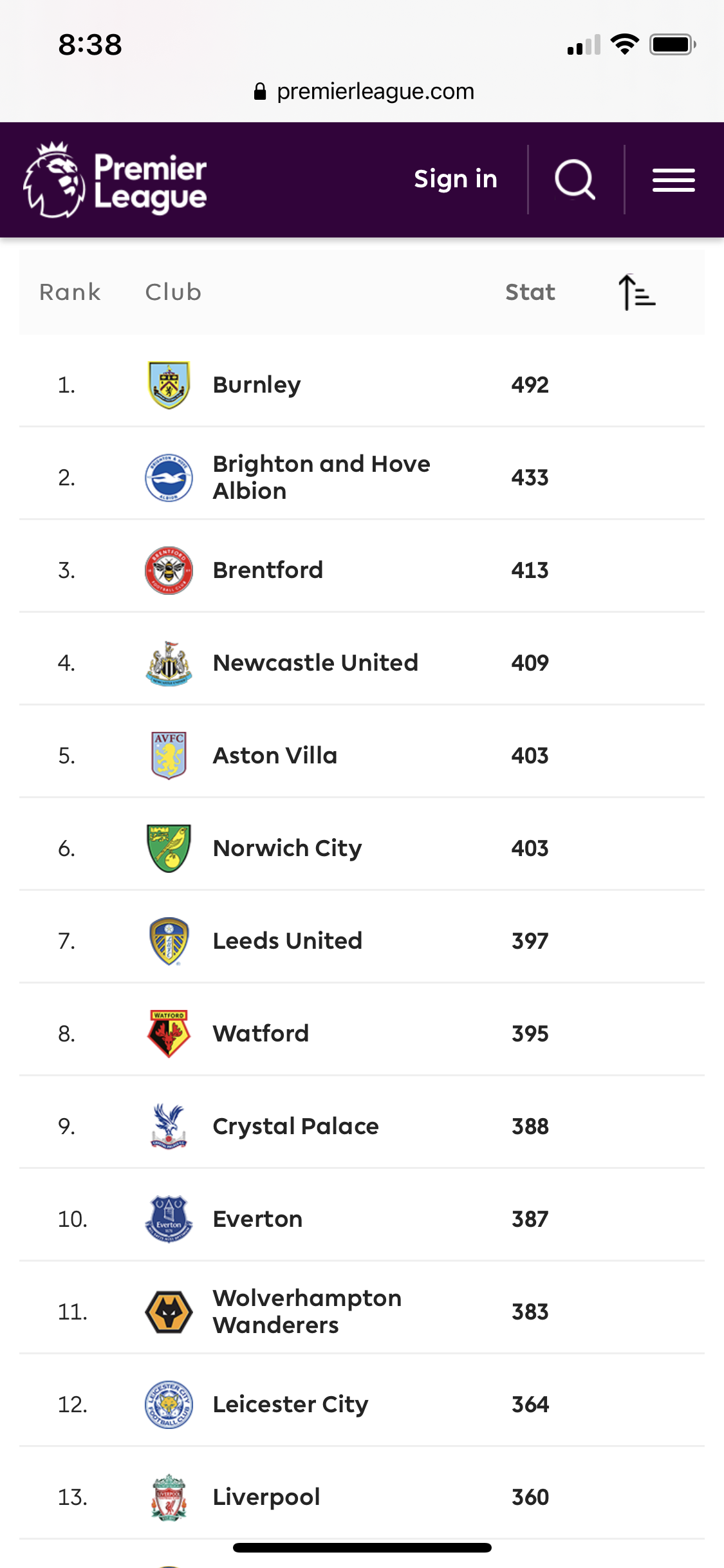Click the Everton club name
Viewport: 724px width, 1568px height.
257,1219
